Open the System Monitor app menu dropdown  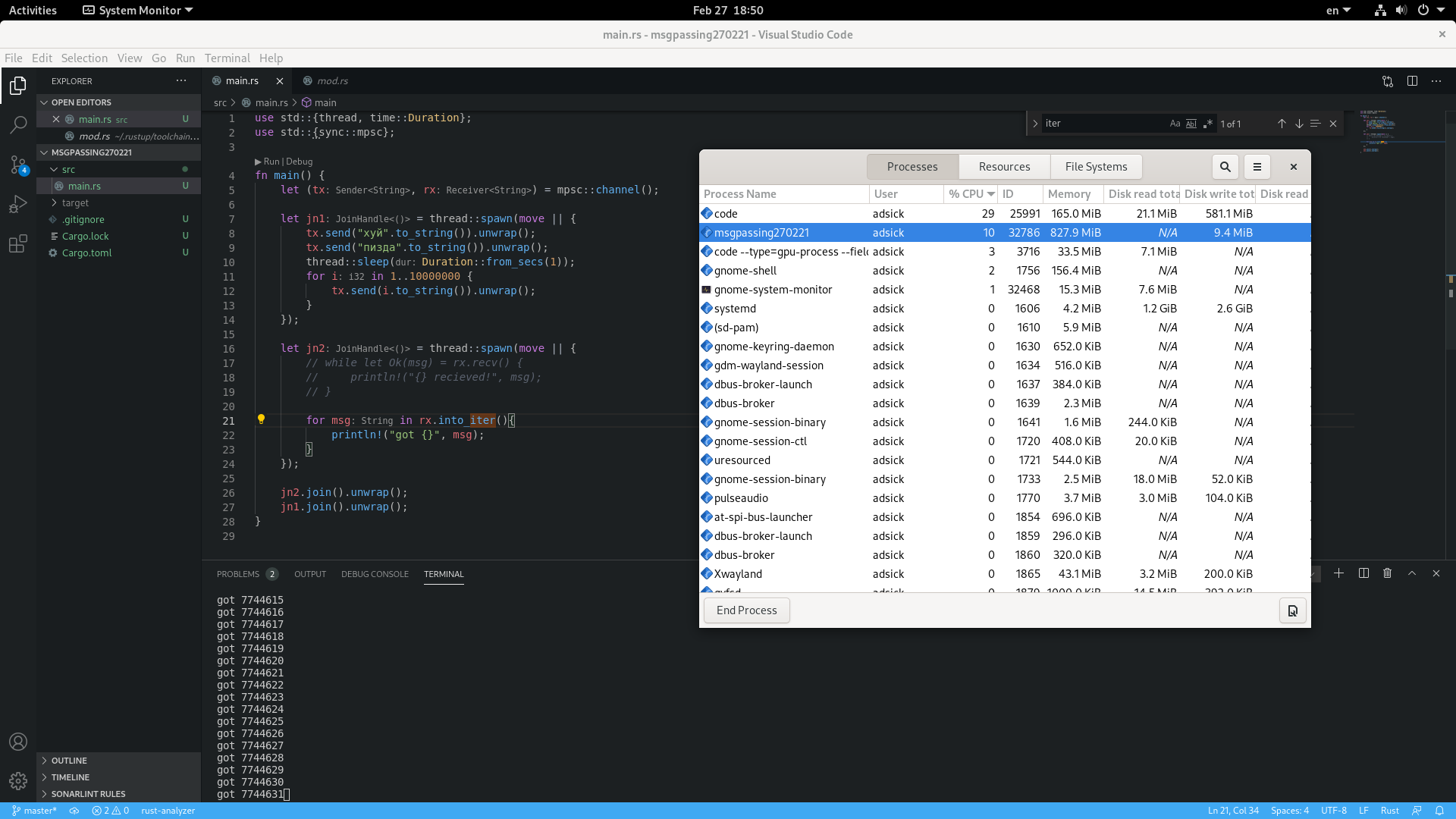pos(138,11)
